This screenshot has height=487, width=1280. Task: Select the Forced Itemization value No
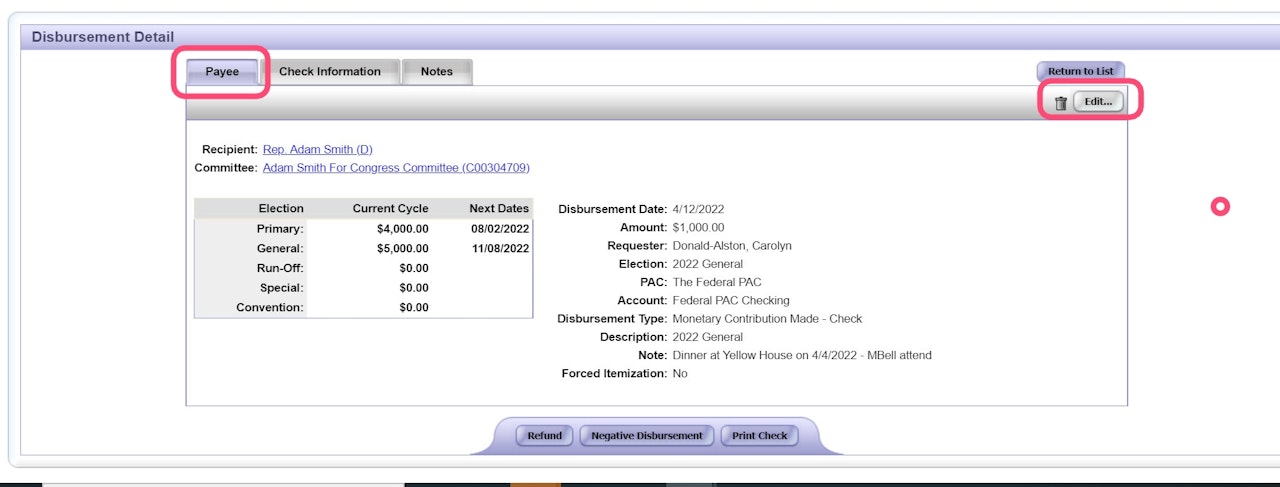point(680,373)
